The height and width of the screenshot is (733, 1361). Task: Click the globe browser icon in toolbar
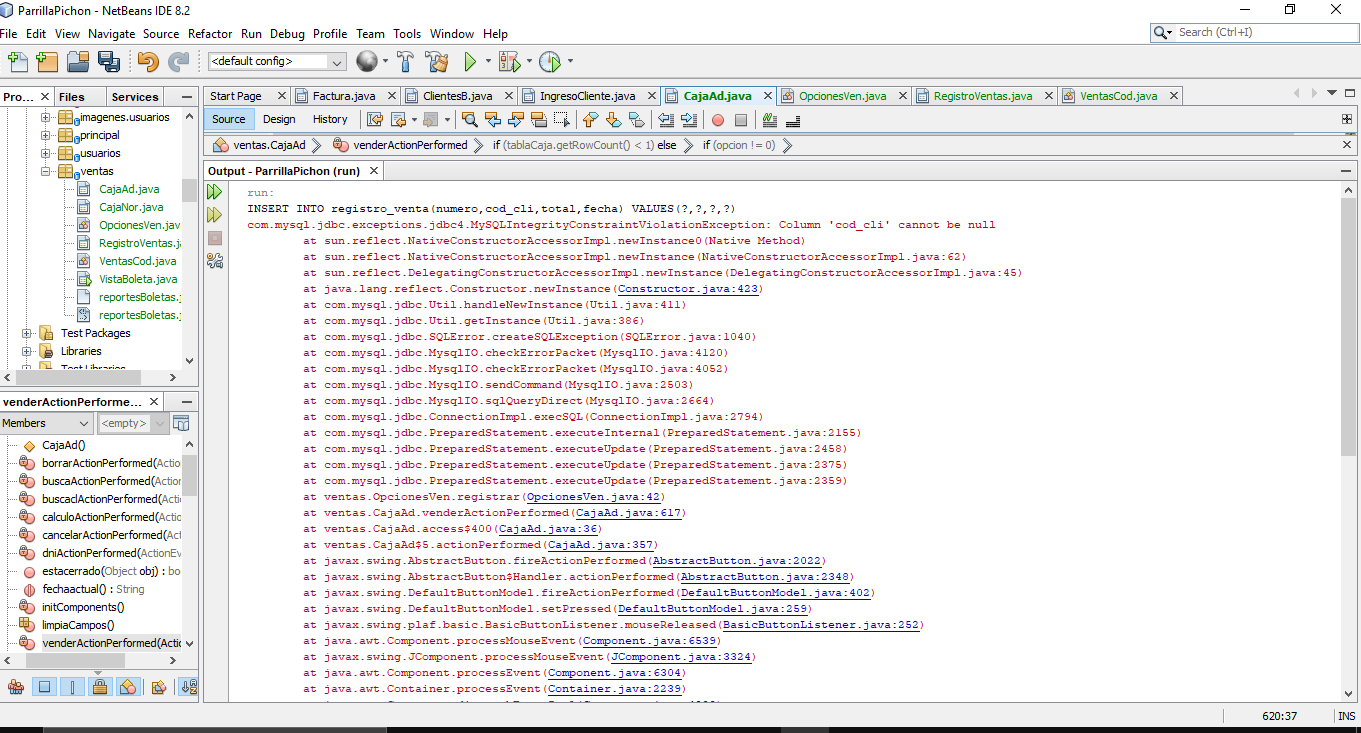366,62
